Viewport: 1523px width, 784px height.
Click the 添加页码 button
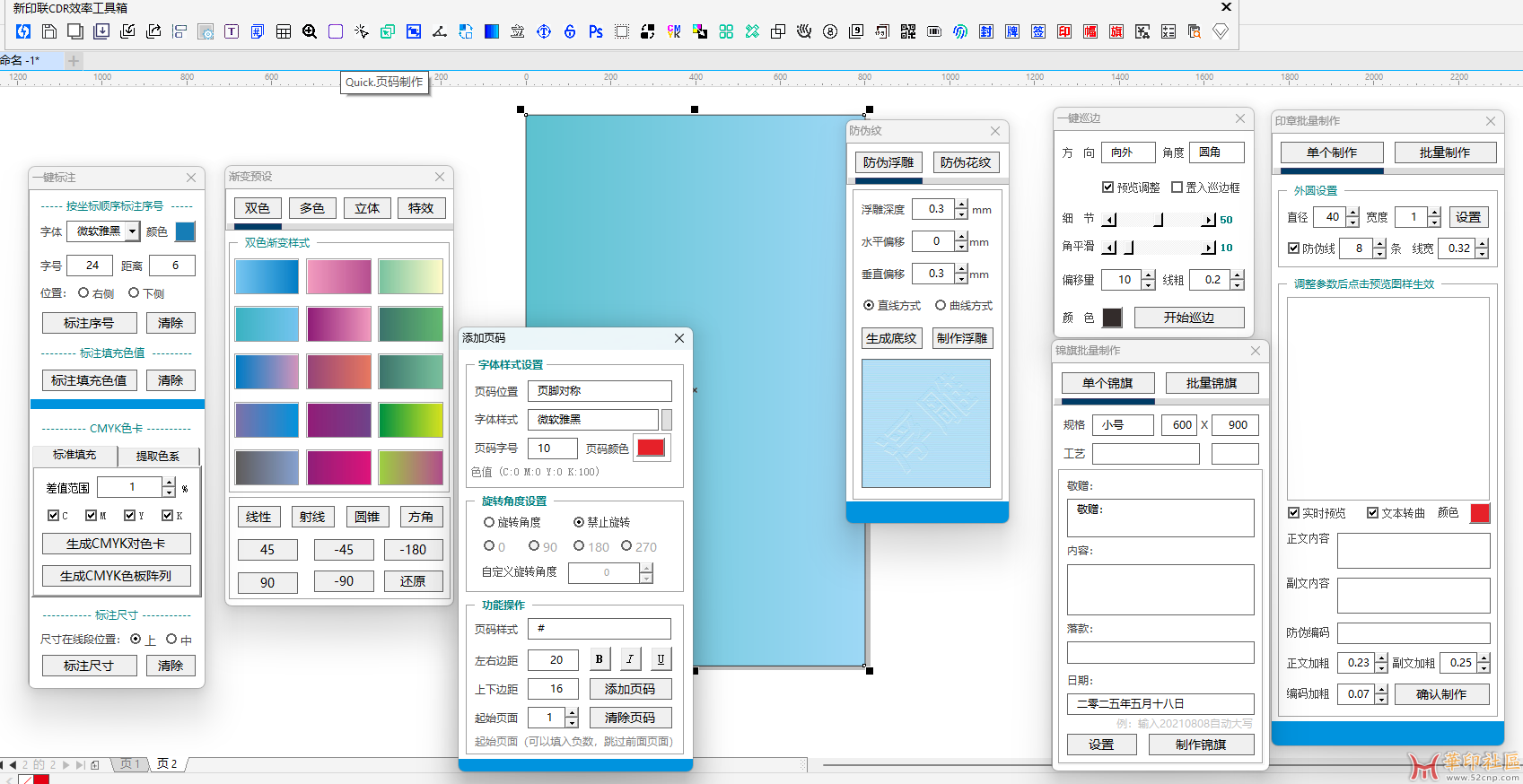click(x=630, y=689)
